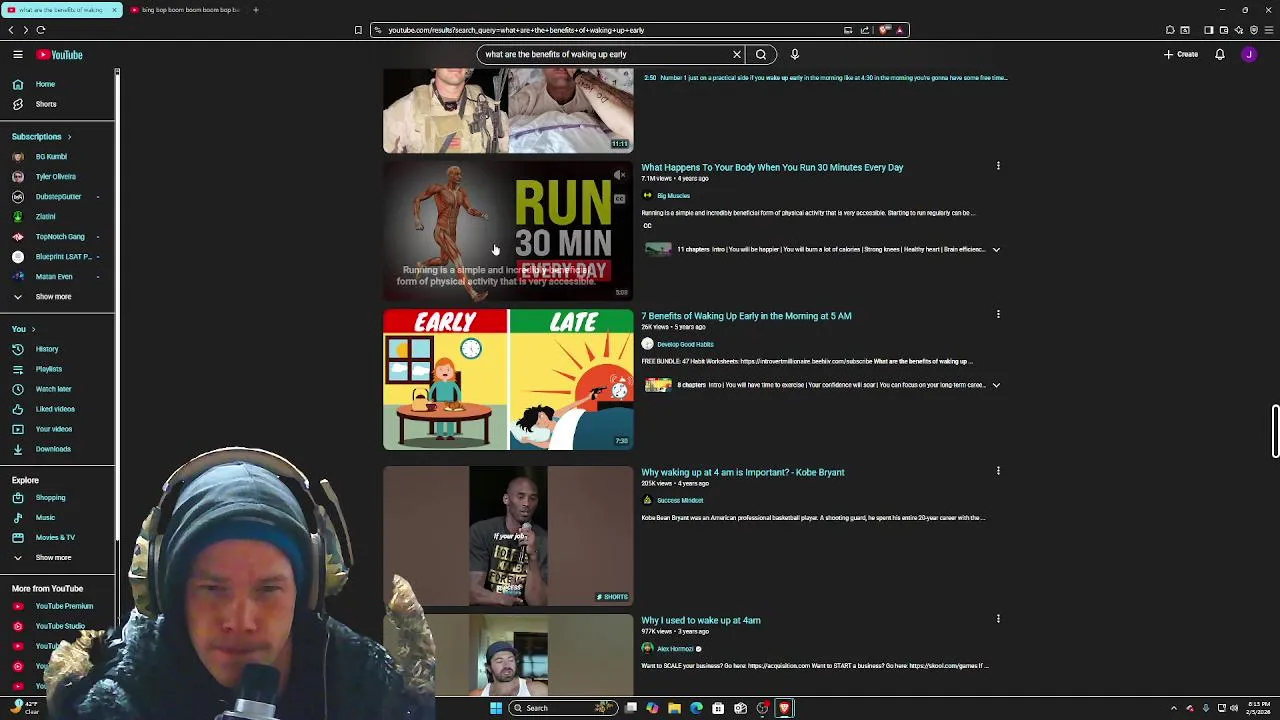Open the Early vs Late video thumbnail
This screenshot has width=1280, height=720.
(x=508, y=379)
